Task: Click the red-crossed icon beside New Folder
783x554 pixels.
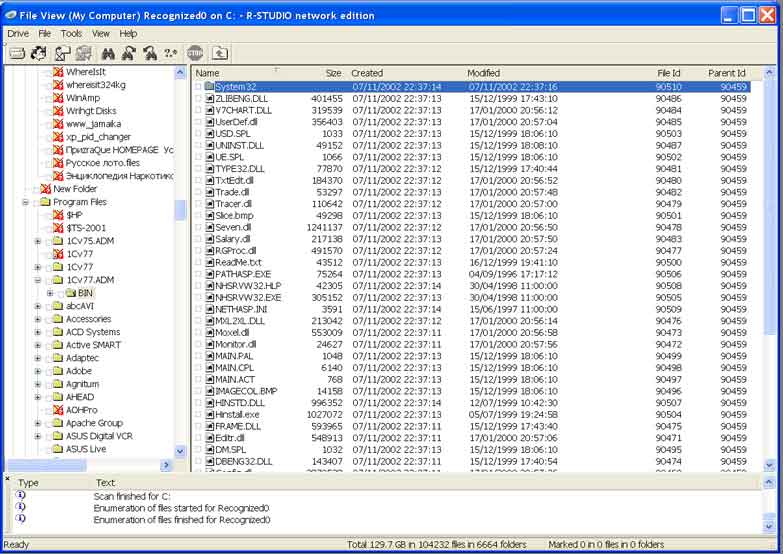Action: tap(45, 188)
